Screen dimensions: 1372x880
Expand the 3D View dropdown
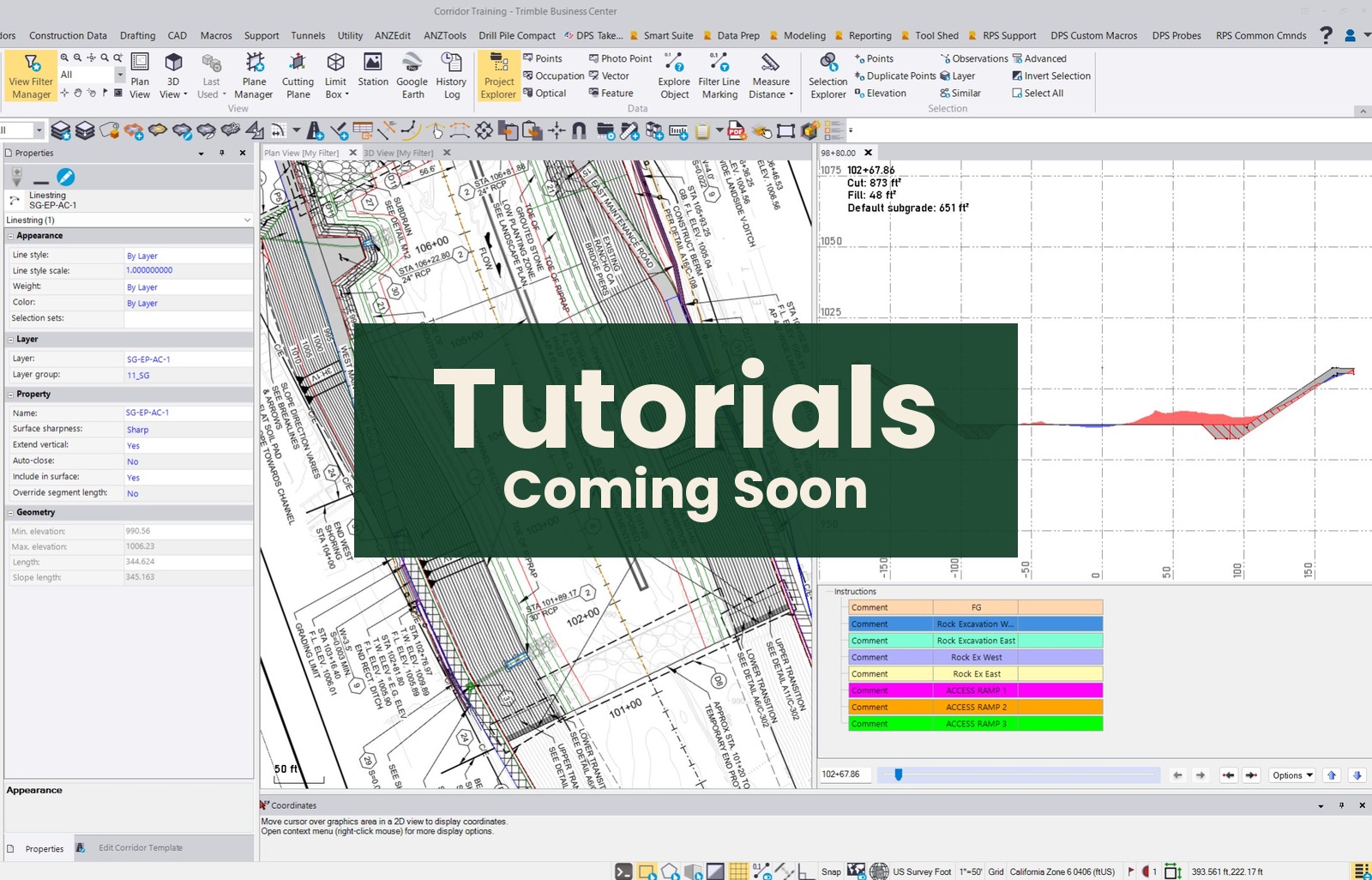coord(185,95)
